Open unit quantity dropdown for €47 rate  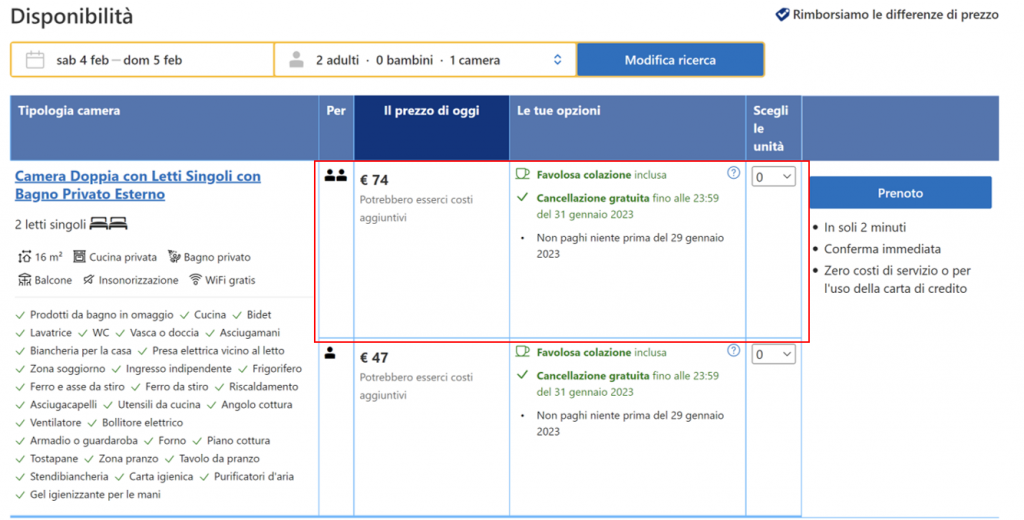(773, 354)
